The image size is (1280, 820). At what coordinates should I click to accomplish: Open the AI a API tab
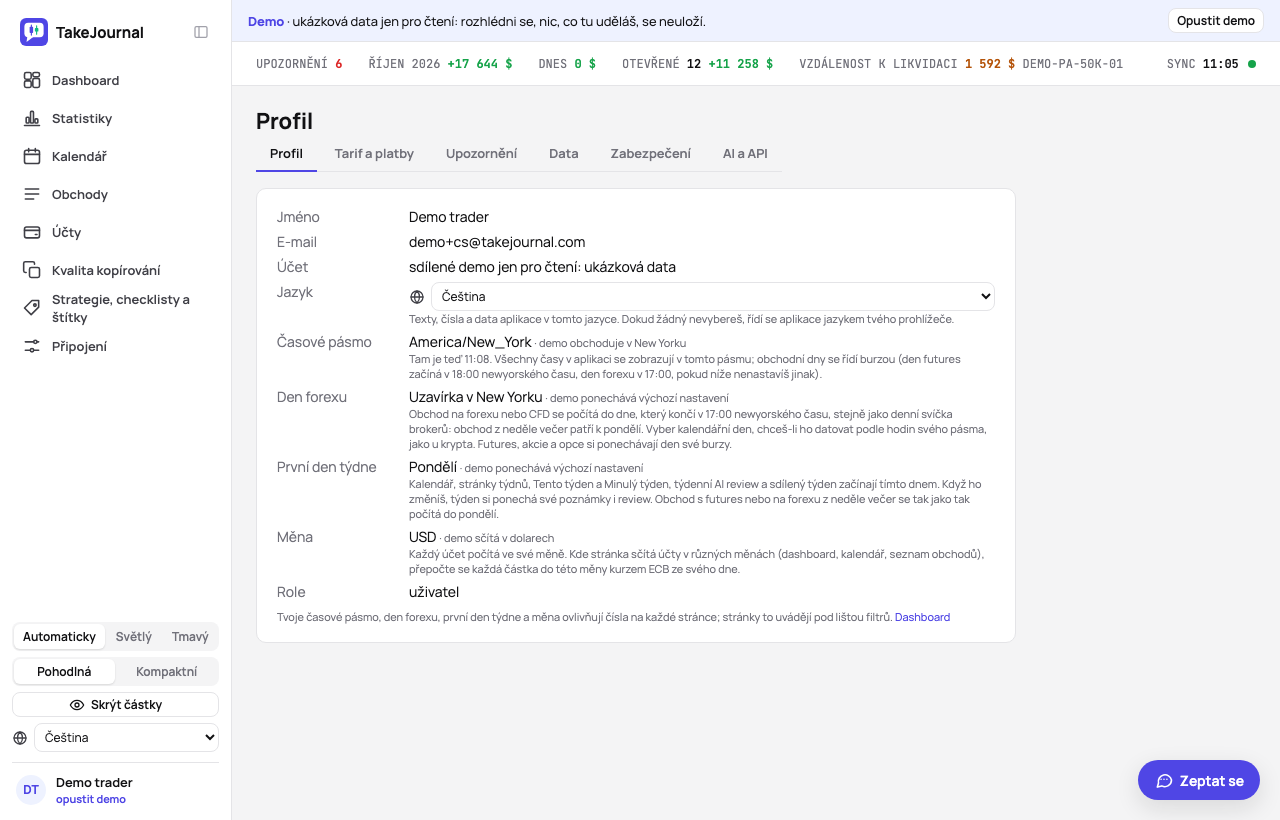coord(745,154)
